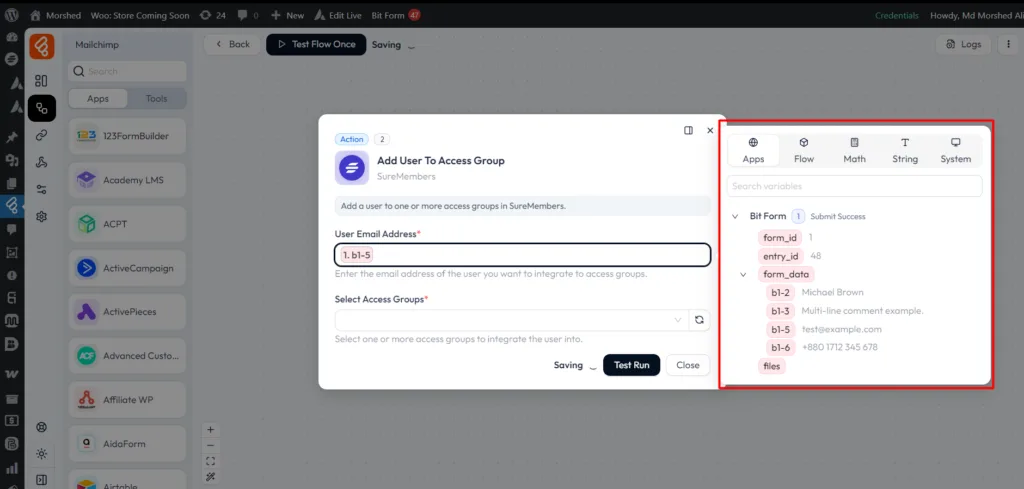The height and width of the screenshot is (489, 1024).
Task: Open Analytics bars icon in WordPress sidebar
Action: tap(12, 468)
